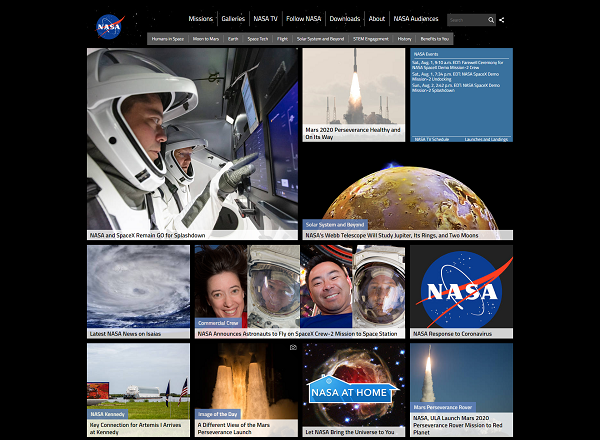Open the astronauts in SpaceX capsule photo

coord(192,139)
